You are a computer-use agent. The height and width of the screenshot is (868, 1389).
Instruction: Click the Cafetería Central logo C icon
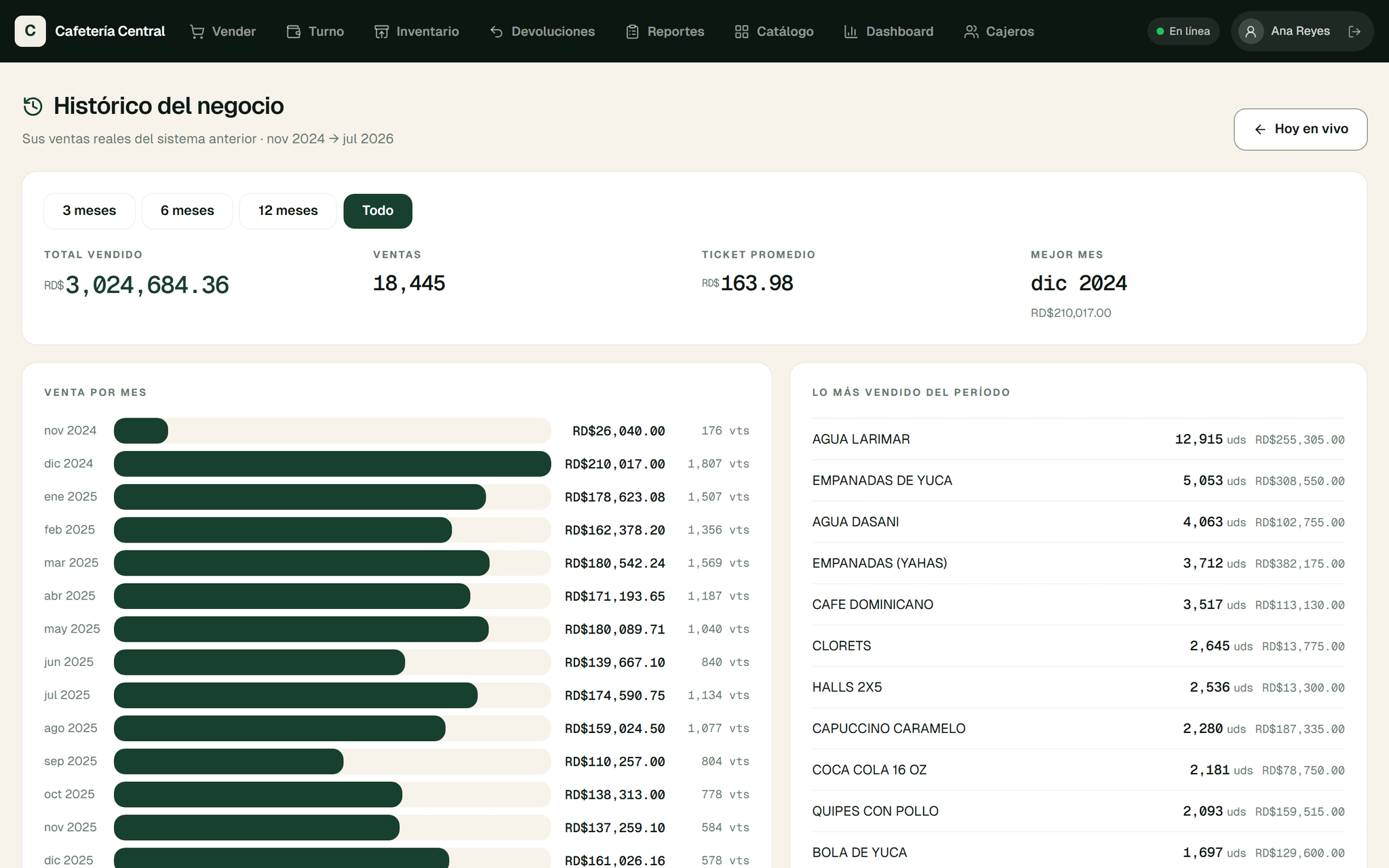(x=31, y=31)
